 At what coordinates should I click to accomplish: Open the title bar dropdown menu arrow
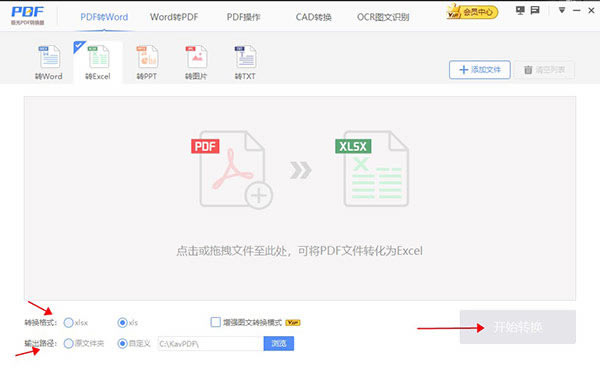point(562,10)
